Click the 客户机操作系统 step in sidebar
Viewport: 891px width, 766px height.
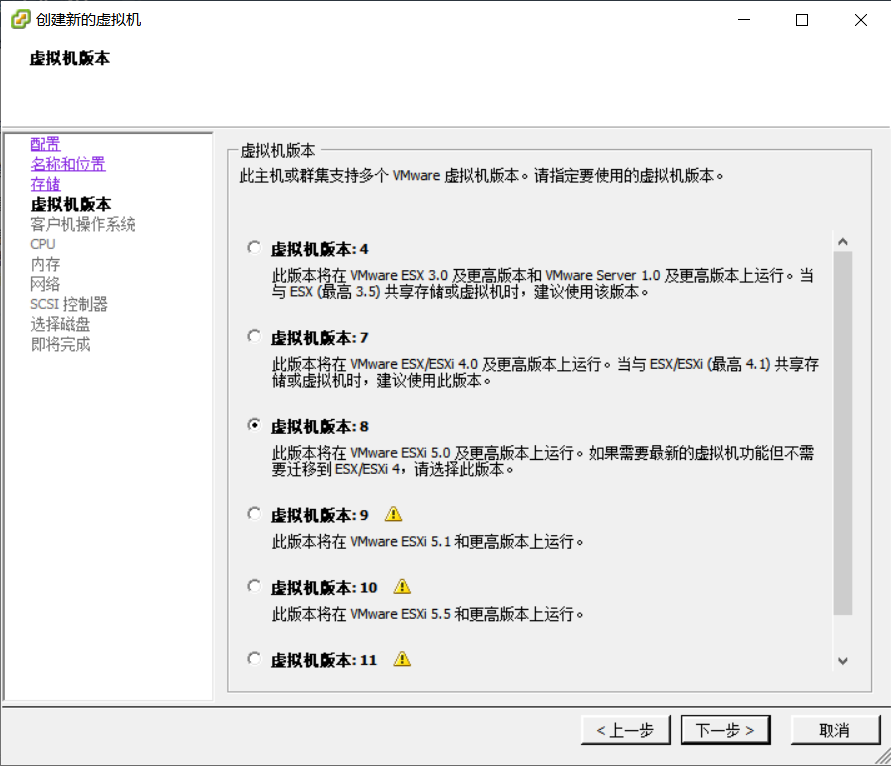[83, 224]
